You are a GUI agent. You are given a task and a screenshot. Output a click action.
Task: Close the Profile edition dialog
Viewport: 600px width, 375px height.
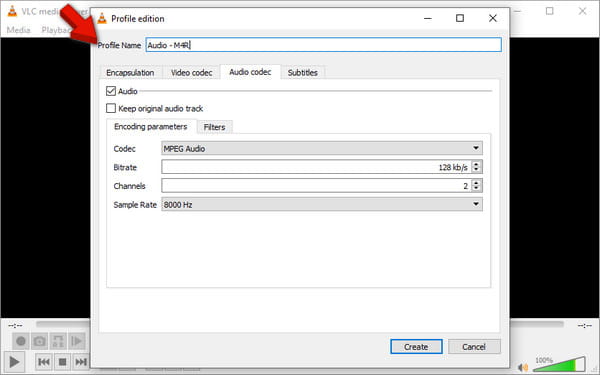(x=493, y=18)
